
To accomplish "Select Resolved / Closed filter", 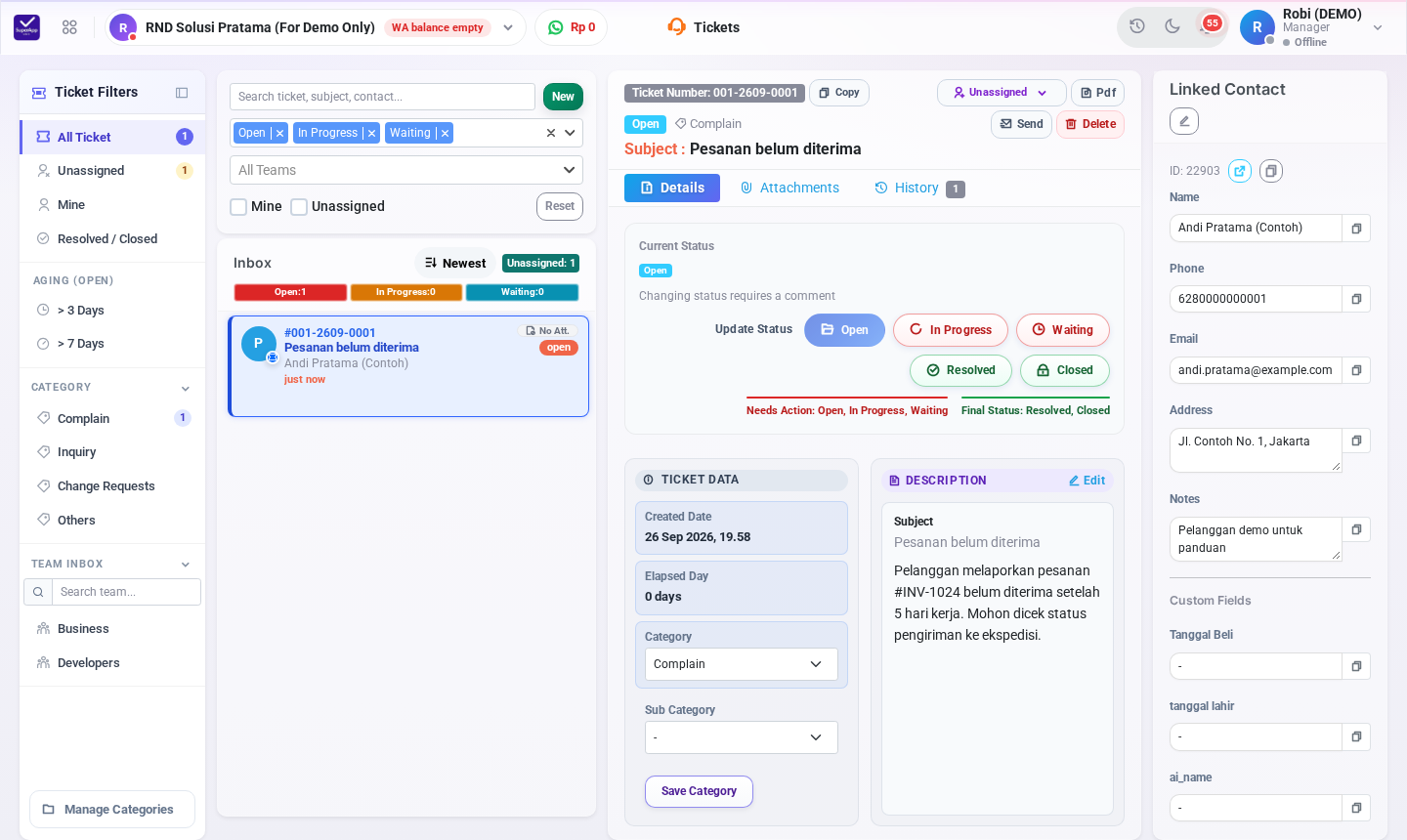I will coord(112,238).
